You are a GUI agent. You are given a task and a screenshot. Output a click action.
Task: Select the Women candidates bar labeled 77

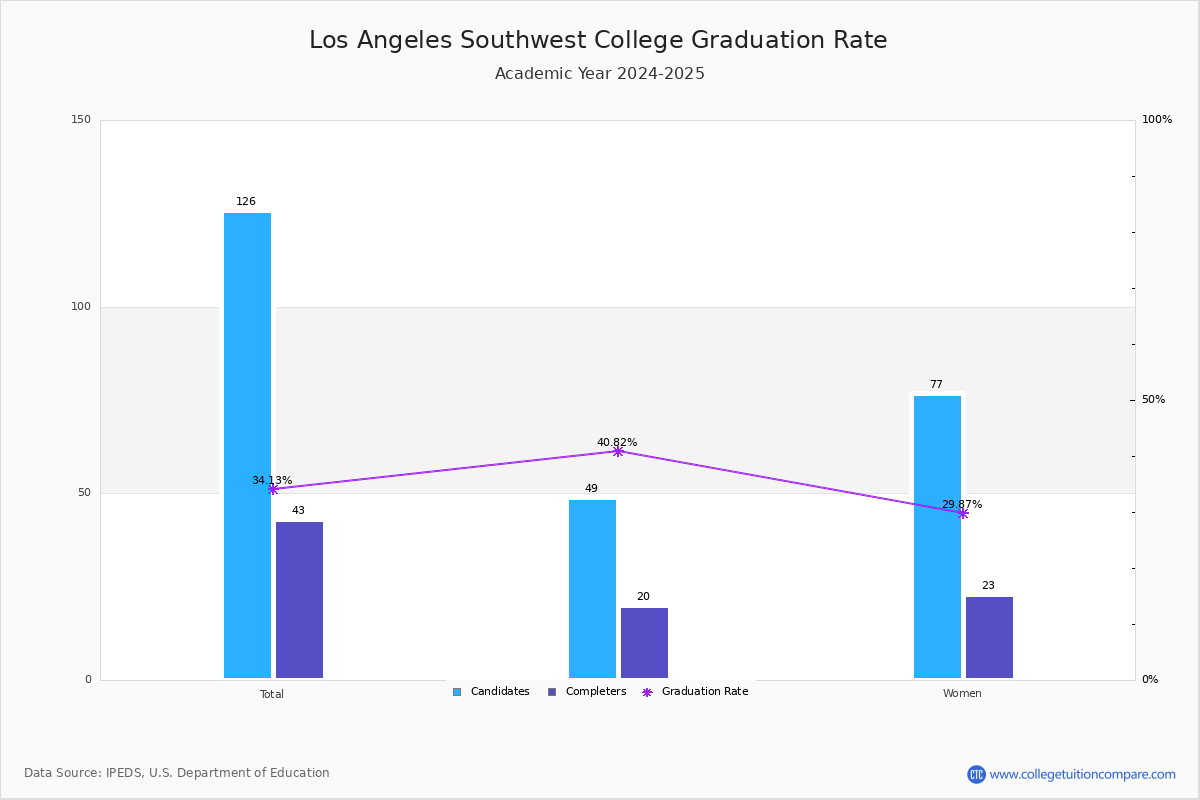(937, 537)
